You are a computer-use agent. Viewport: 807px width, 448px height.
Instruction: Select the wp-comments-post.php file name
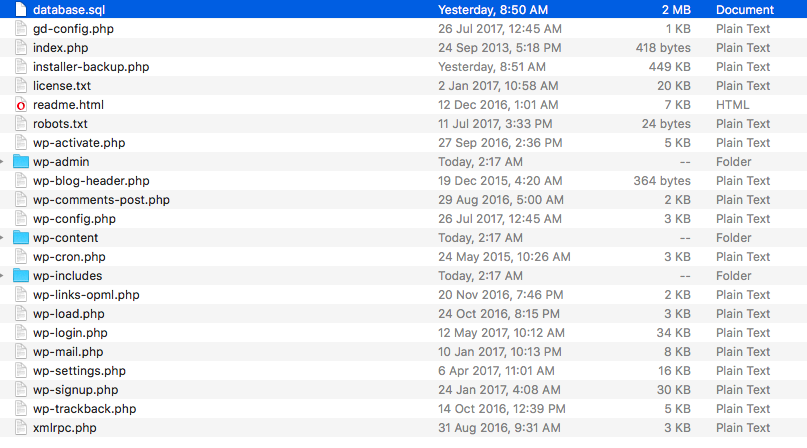click(x=101, y=200)
